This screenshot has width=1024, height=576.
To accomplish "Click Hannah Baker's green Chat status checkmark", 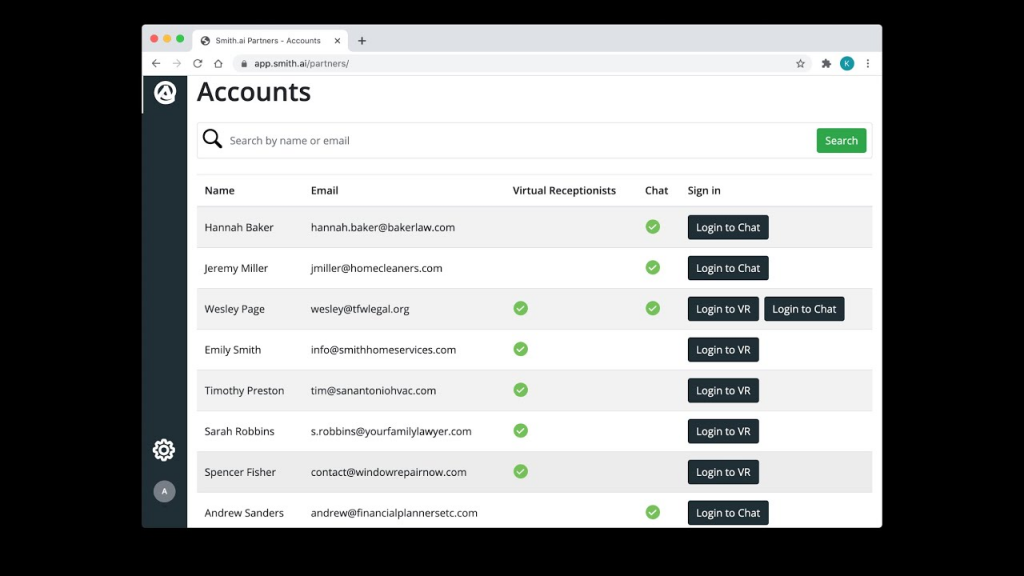I will point(653,227).
